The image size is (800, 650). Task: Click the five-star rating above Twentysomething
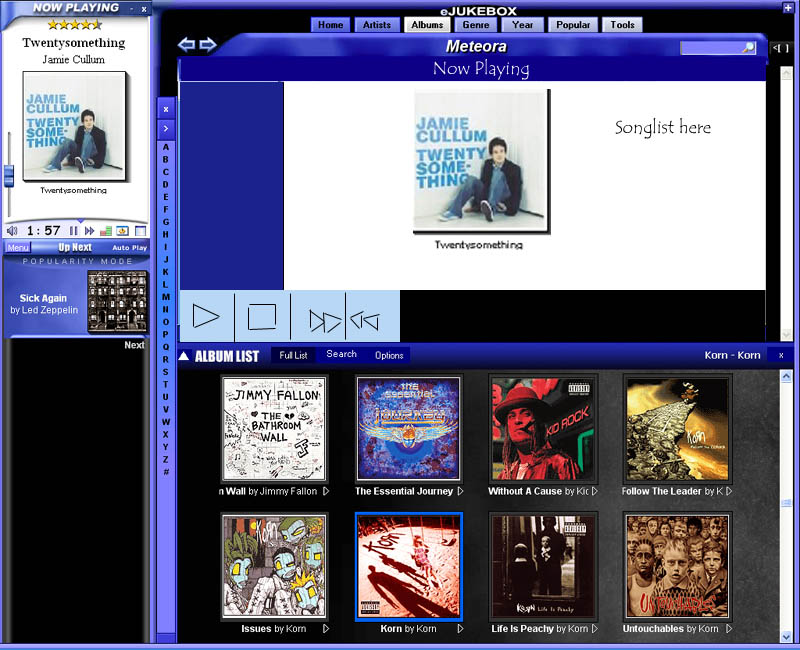click(x=74, y=24)
